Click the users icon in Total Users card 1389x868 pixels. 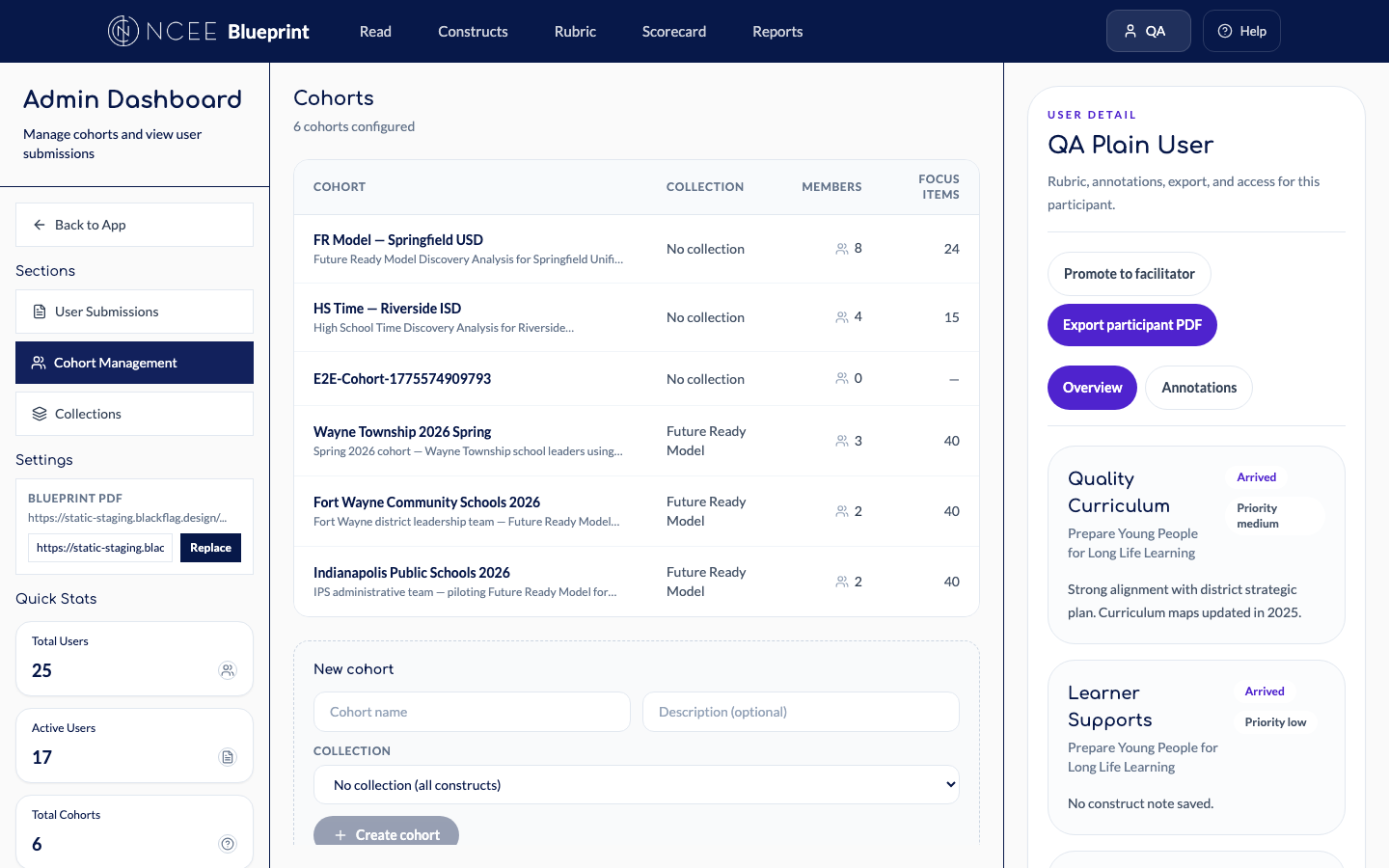pos(228,669)
